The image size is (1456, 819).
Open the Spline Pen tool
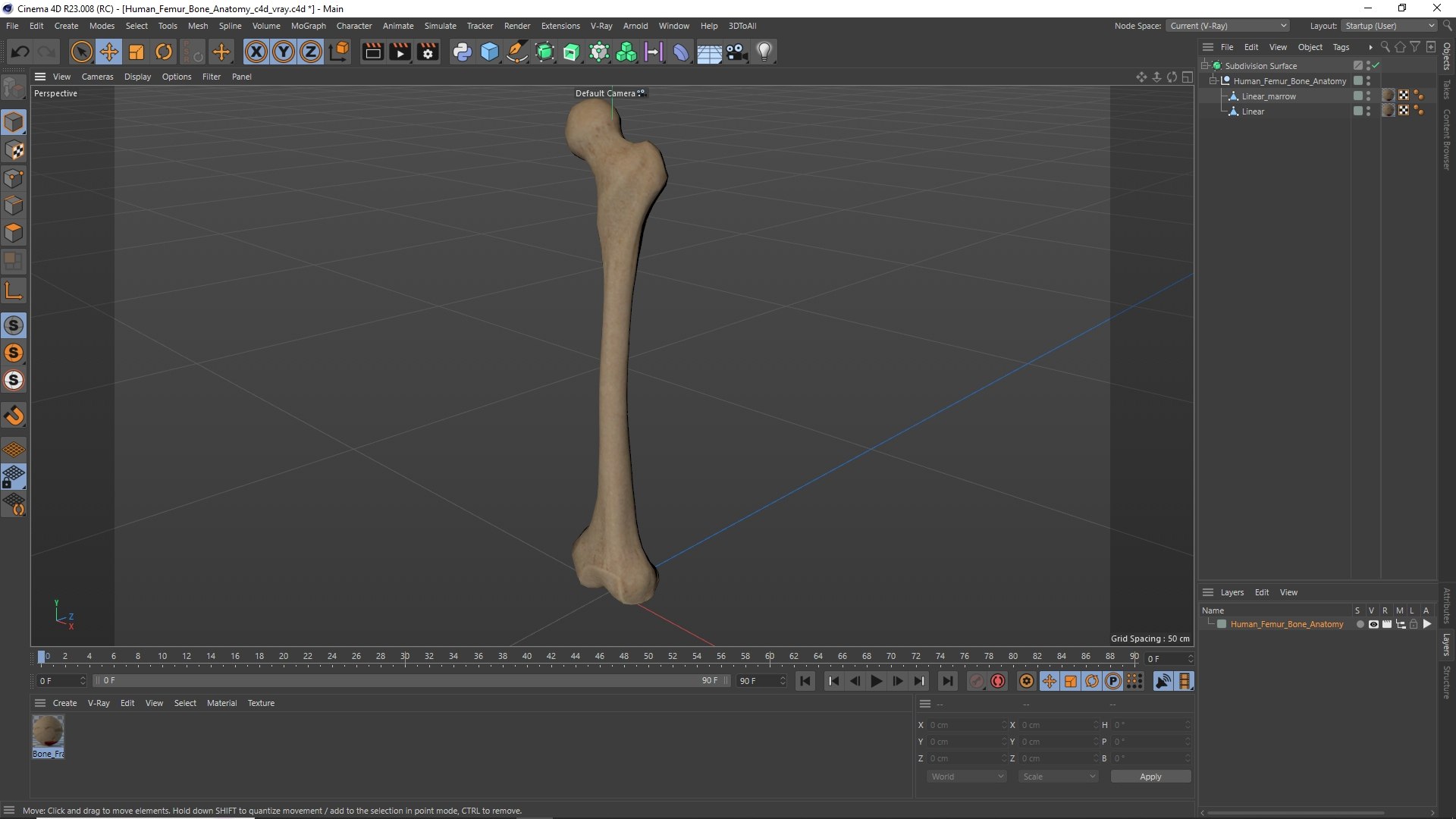517,52
